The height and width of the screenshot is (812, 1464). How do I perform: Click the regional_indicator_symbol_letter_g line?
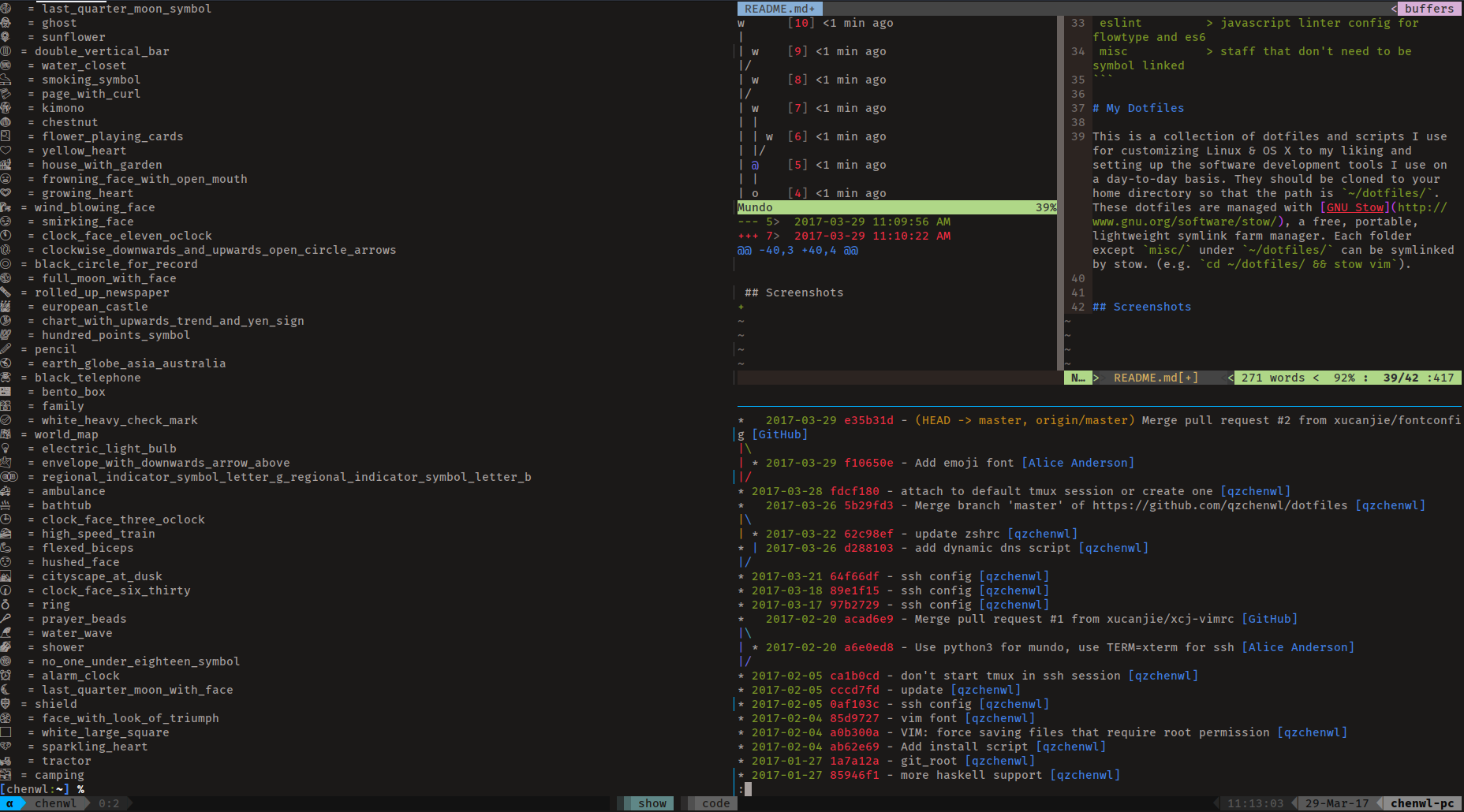(x=266, y=477)
